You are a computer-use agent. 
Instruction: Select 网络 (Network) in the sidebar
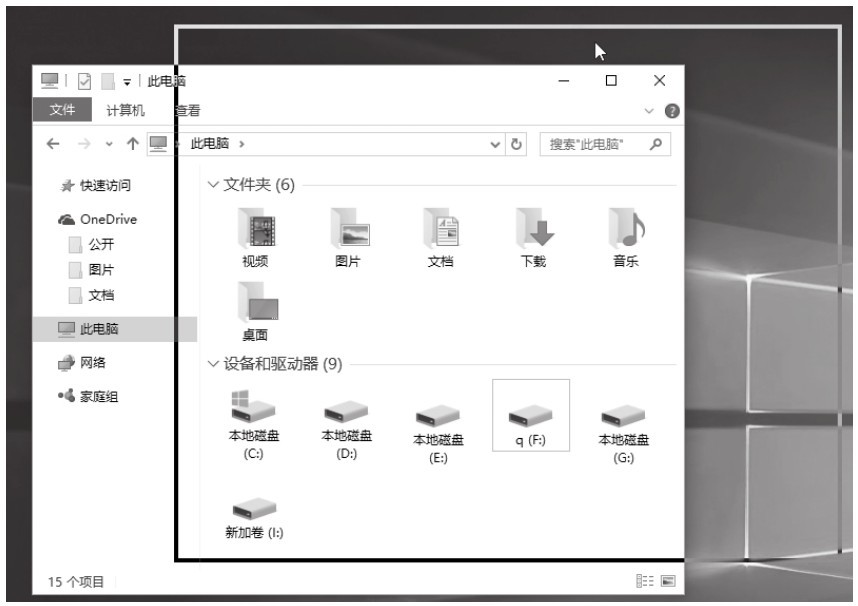[93, 363]
